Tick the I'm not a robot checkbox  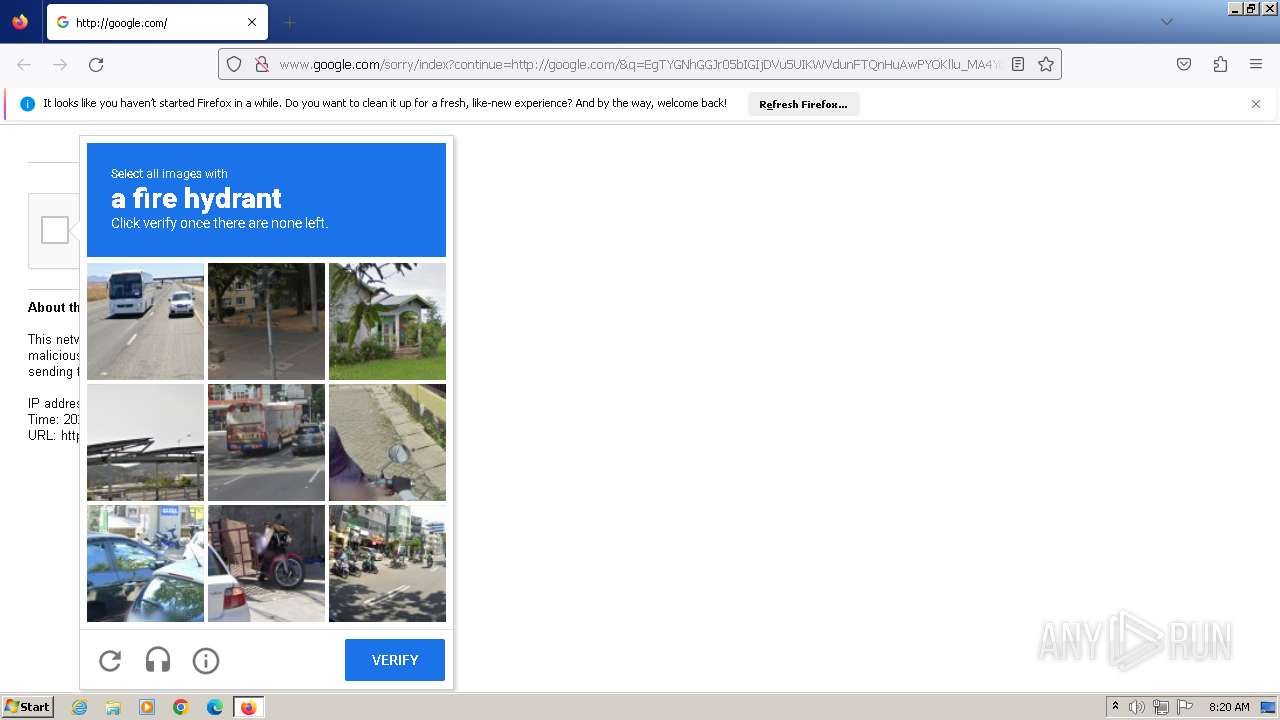55,230
